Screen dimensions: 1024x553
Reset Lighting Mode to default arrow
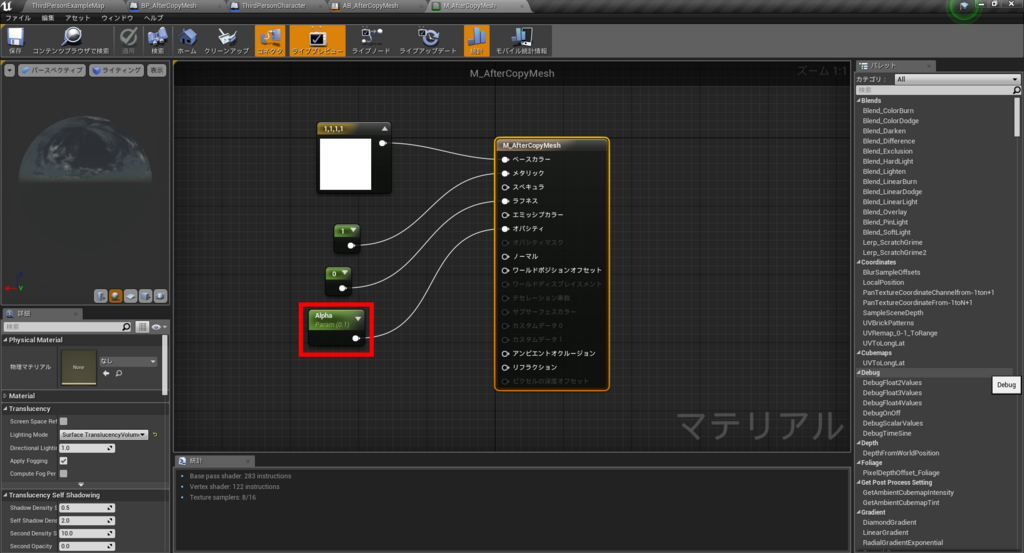click(155, 435)
